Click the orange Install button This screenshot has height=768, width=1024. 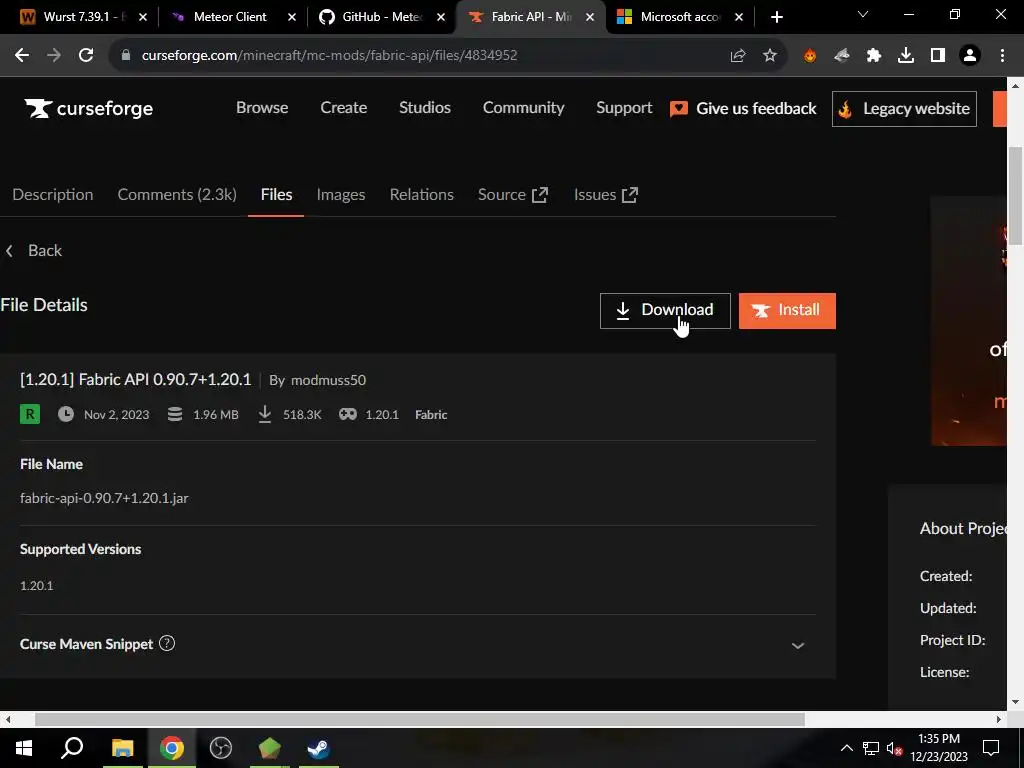pos(788,311)
